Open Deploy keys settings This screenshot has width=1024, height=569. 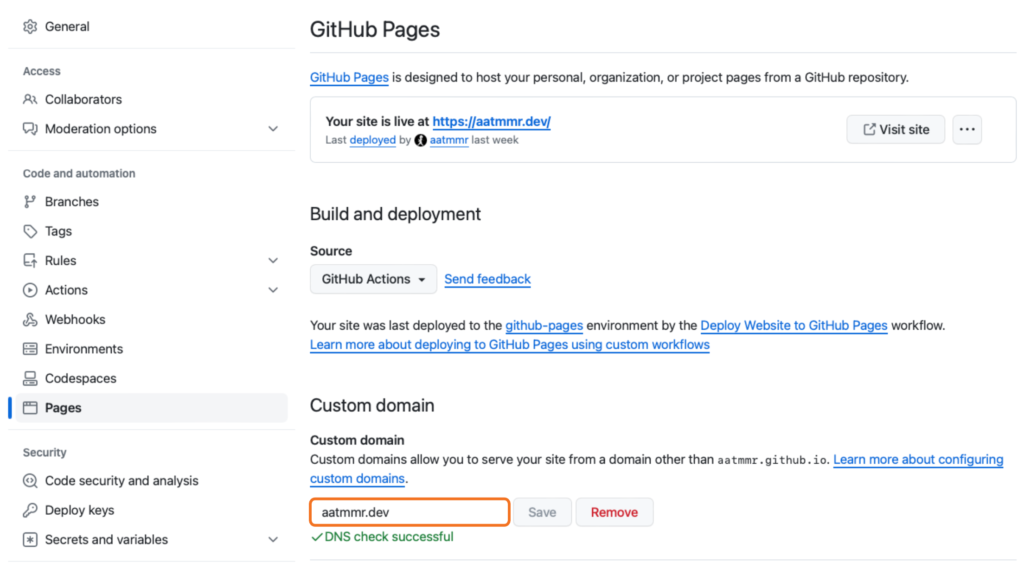pos(79,510)
